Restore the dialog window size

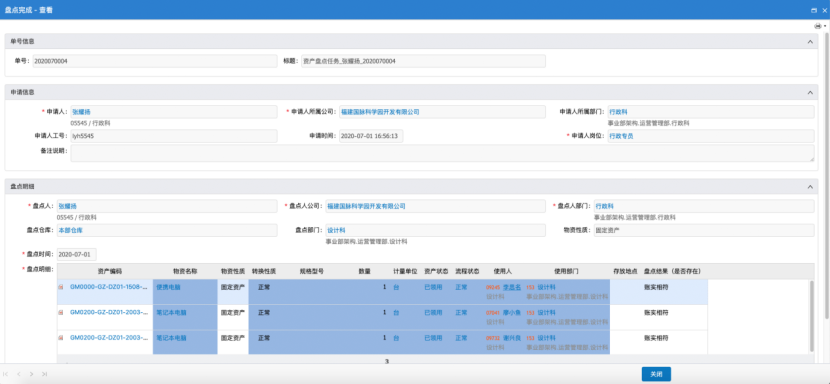click(814, 10)
